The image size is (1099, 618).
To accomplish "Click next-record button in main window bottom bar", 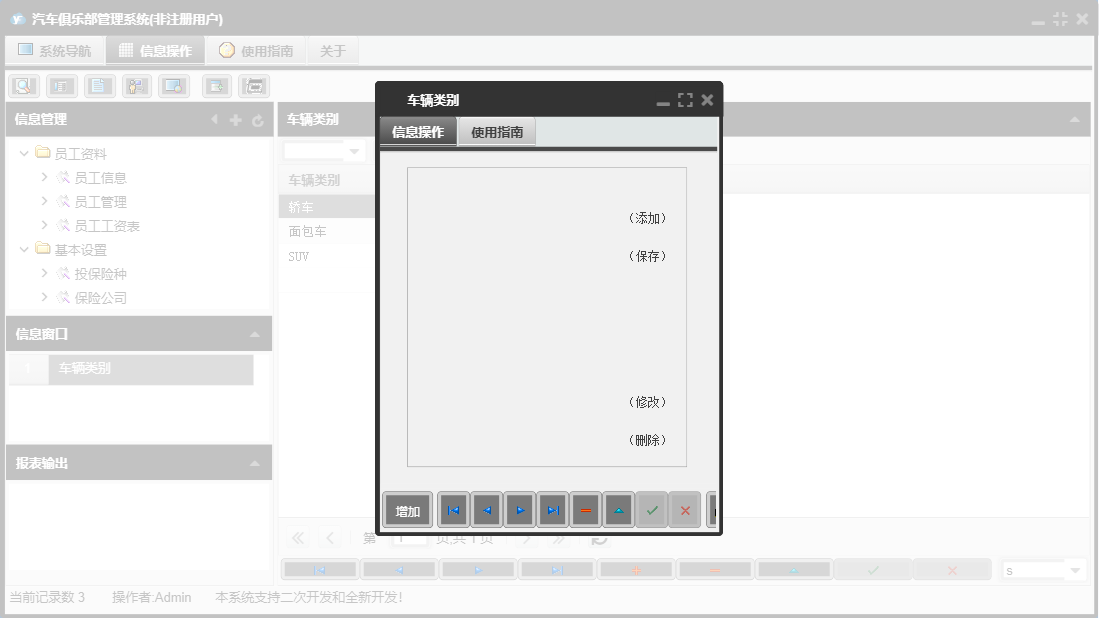I will coord(478,570).
